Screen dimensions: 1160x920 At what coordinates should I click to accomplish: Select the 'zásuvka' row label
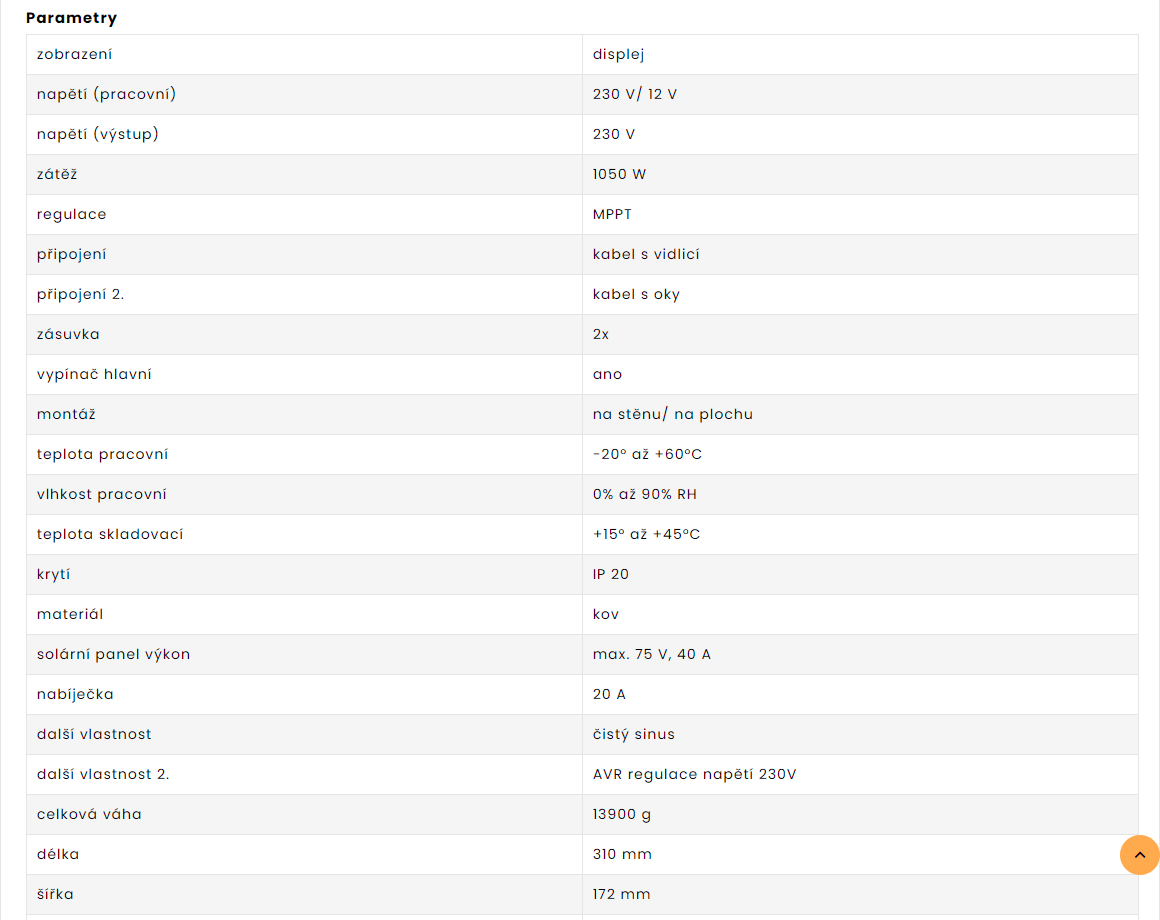[68, 334]
